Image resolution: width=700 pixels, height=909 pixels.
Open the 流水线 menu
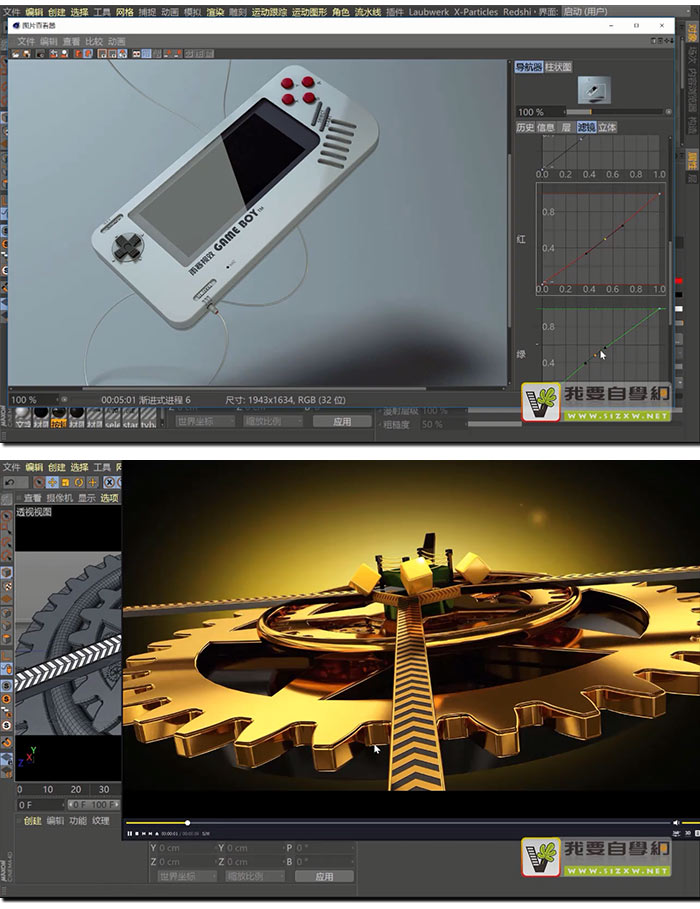368,12
